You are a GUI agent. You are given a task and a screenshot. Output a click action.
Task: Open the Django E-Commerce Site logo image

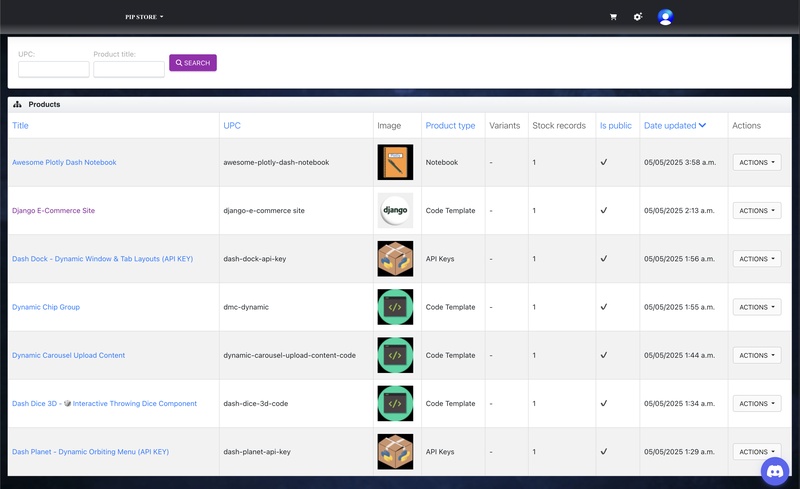395,210
